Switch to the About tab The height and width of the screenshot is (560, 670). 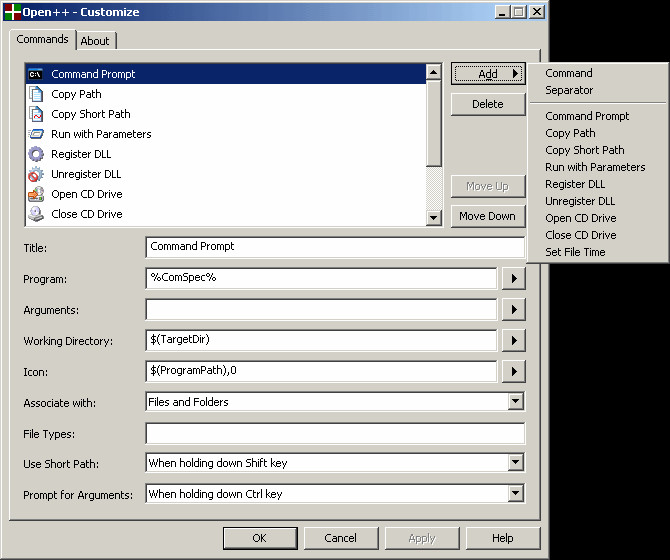point(95,41)
